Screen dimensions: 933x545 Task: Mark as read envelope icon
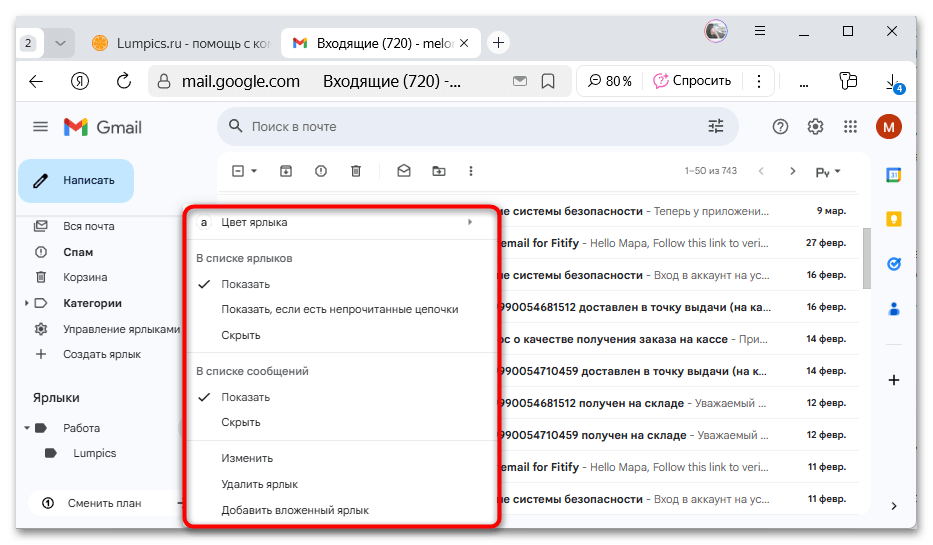(404, 171)
